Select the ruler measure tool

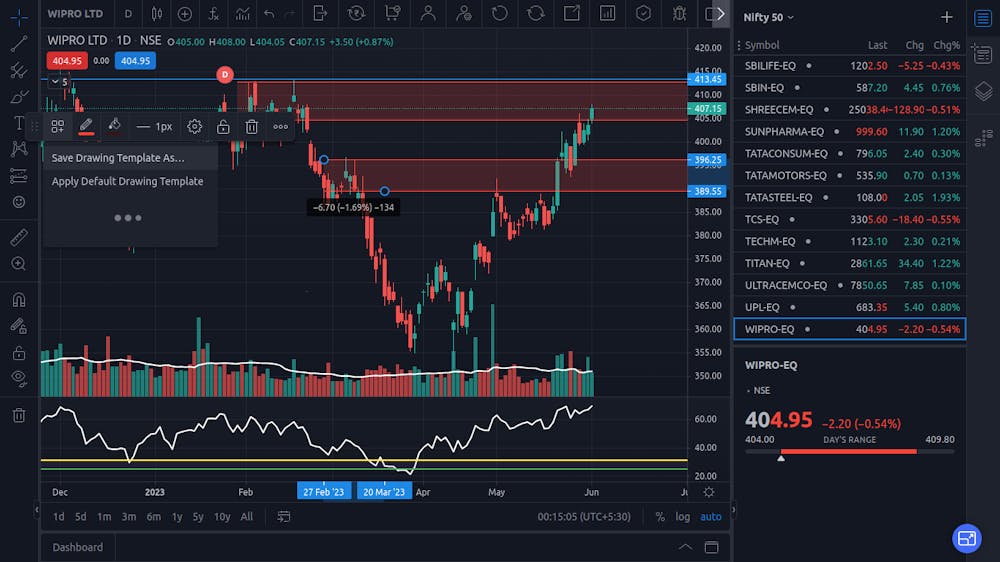19,237
